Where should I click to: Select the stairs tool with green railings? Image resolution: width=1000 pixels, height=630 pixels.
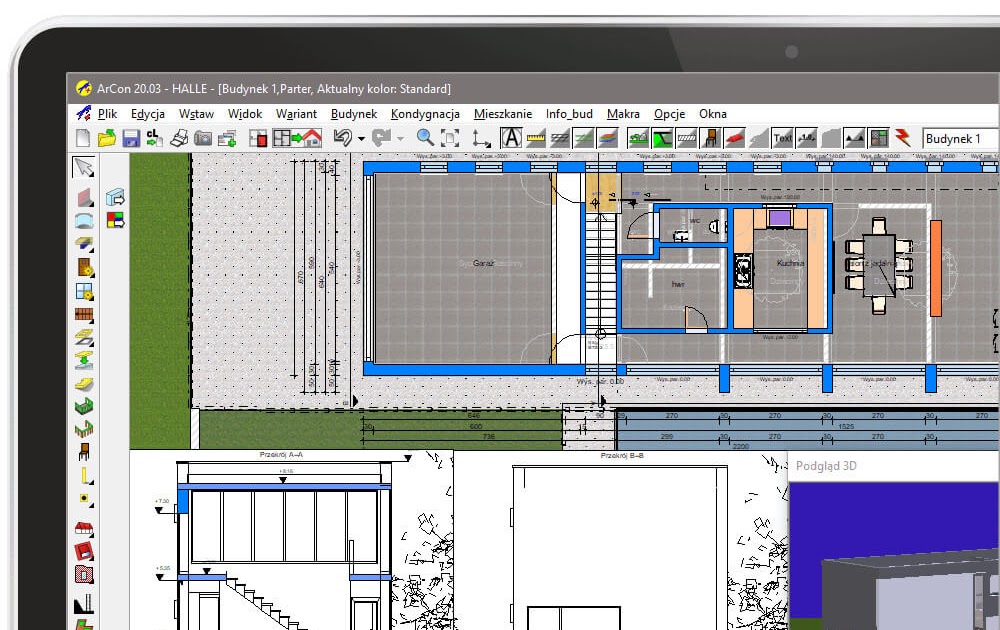(x=84, y=406)
